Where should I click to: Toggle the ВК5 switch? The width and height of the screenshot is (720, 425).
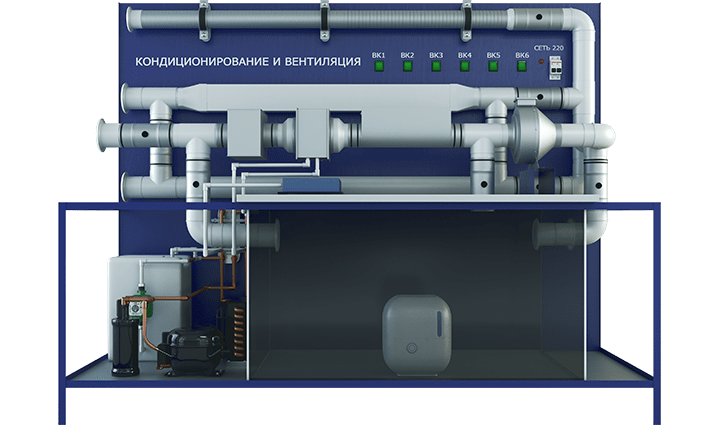click(x=493, y=68)
